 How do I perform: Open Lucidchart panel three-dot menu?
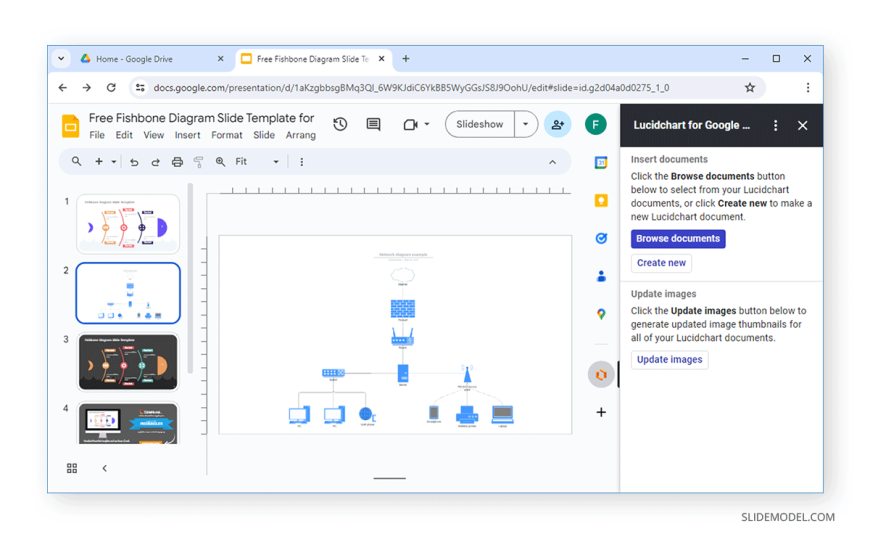tap(775, 125)
